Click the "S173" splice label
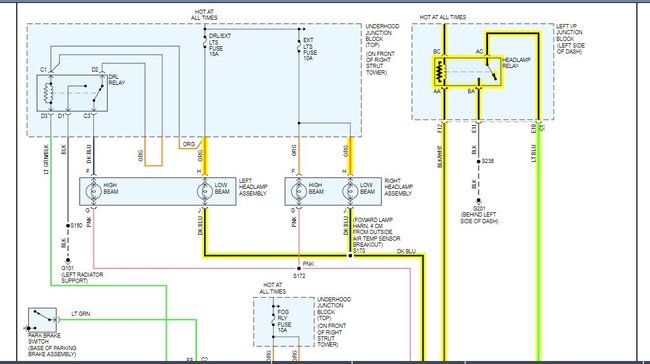The image size is (650, 364). click(x=359, y=251)
